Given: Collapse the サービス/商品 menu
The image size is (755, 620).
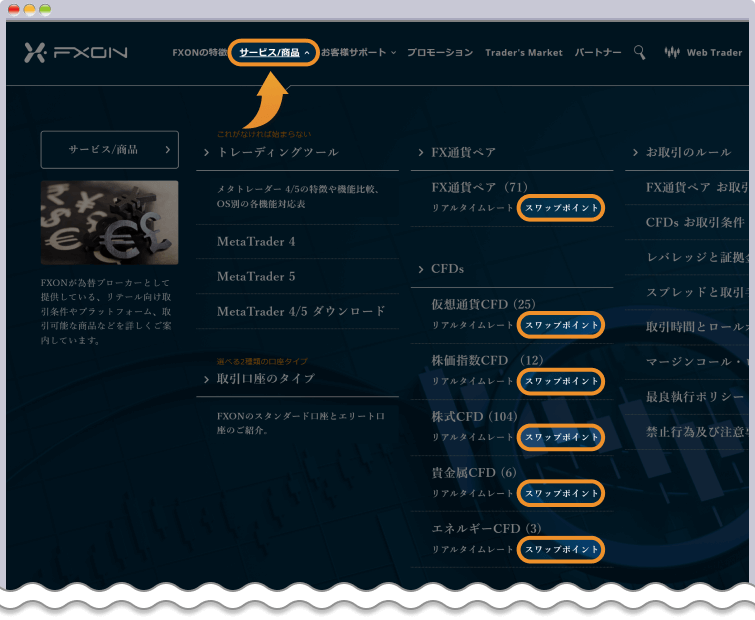Looking at the screenshot, I should coord(273,52).
